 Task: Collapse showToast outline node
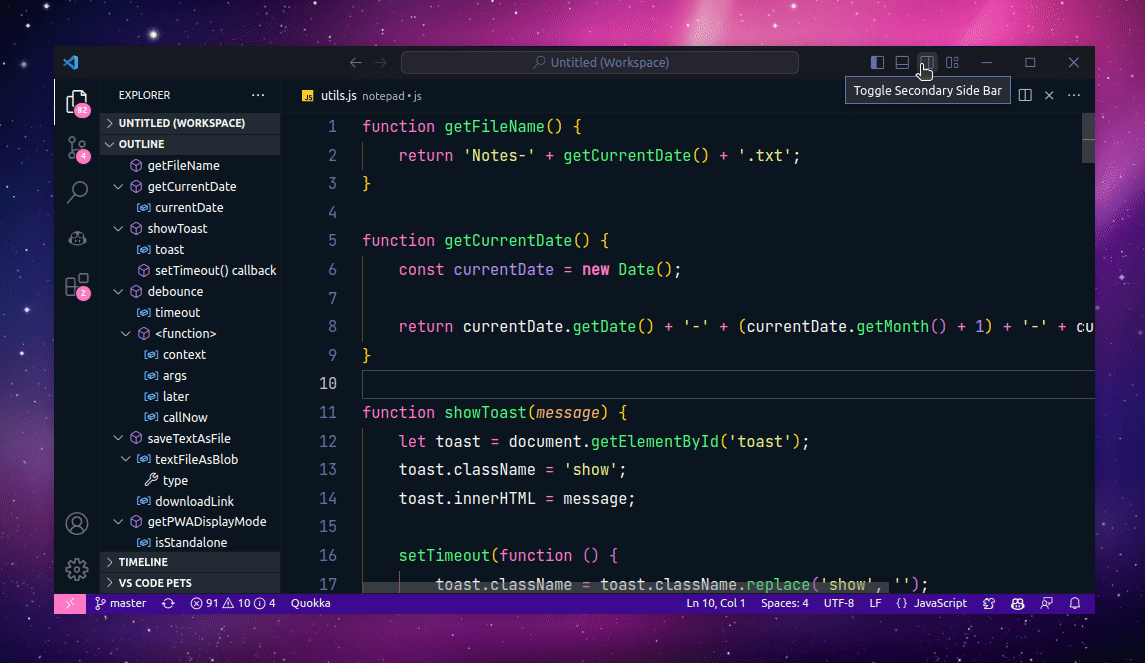coord(118,229)
